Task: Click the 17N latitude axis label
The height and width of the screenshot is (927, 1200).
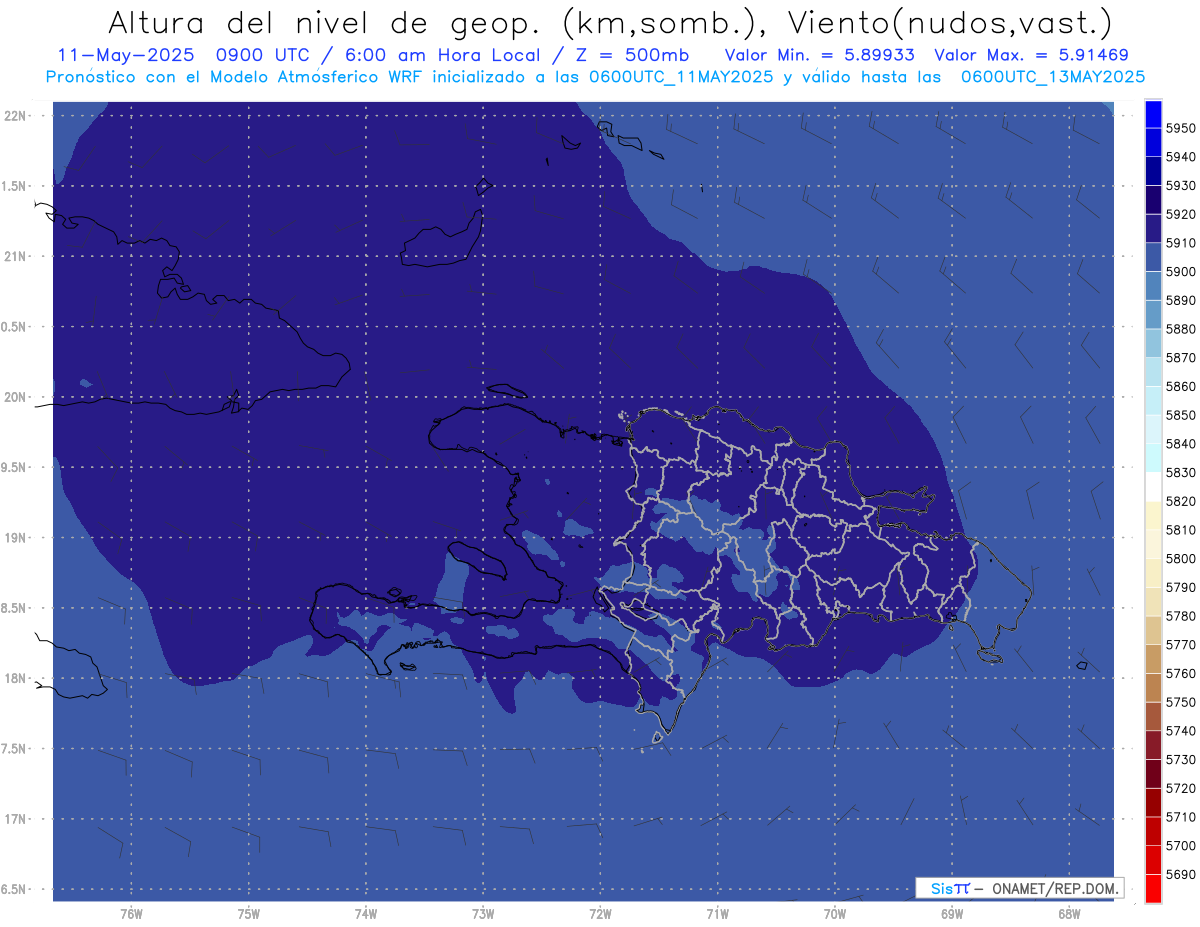Action: [16, 819]
